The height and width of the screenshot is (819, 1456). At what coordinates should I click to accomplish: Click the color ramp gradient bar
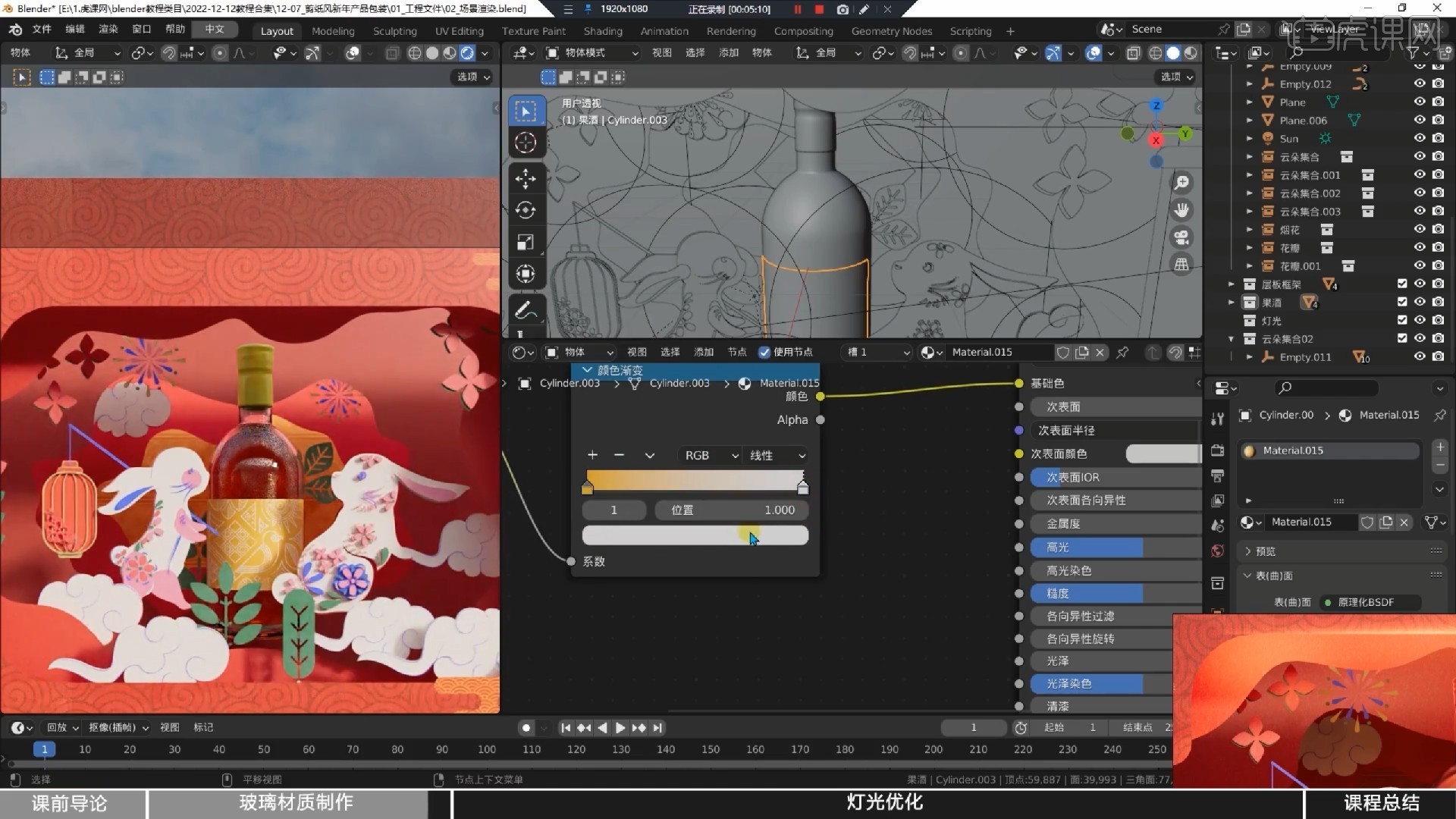click(x=695, y=479)
